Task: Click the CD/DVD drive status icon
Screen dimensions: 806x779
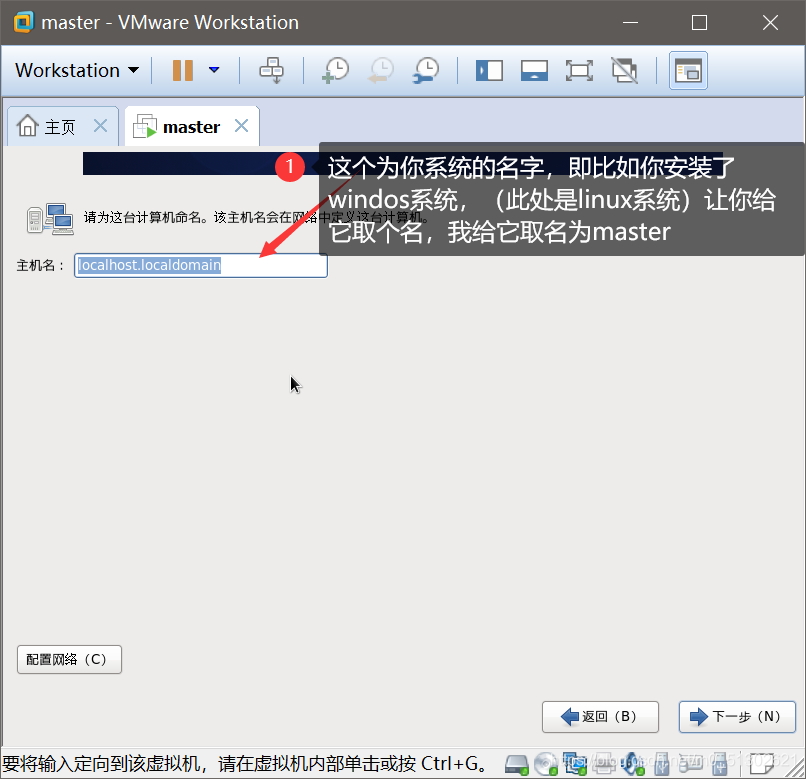Action: pos(545,765)
